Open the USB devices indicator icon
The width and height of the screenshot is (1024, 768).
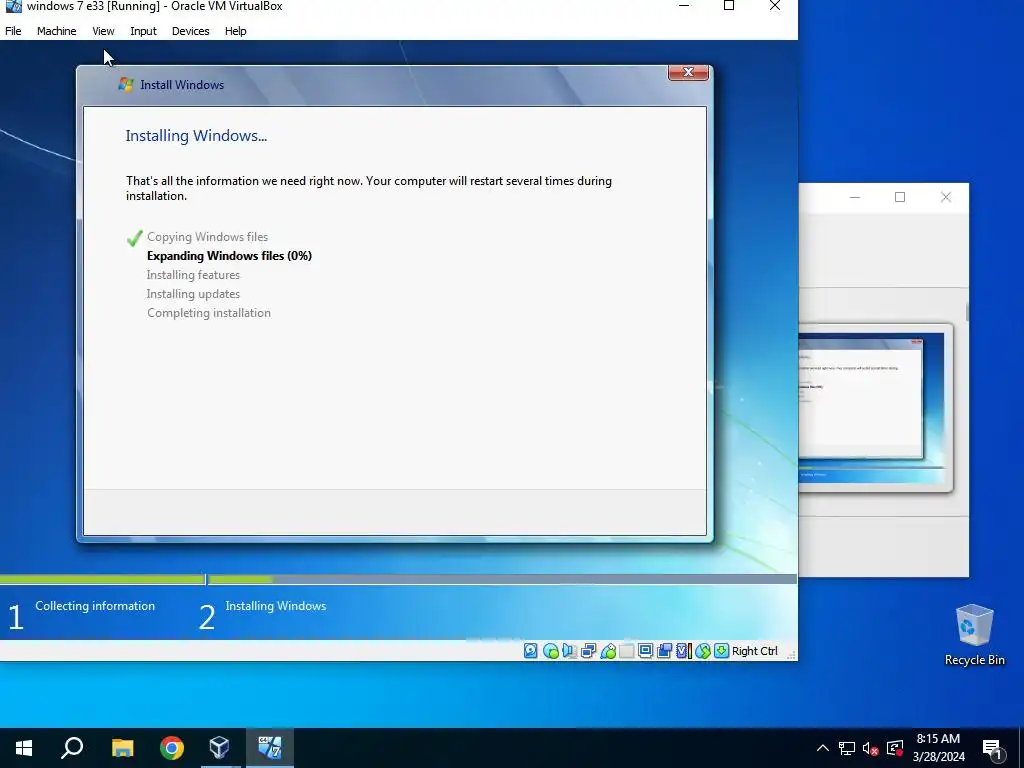[x=608, y=650]
